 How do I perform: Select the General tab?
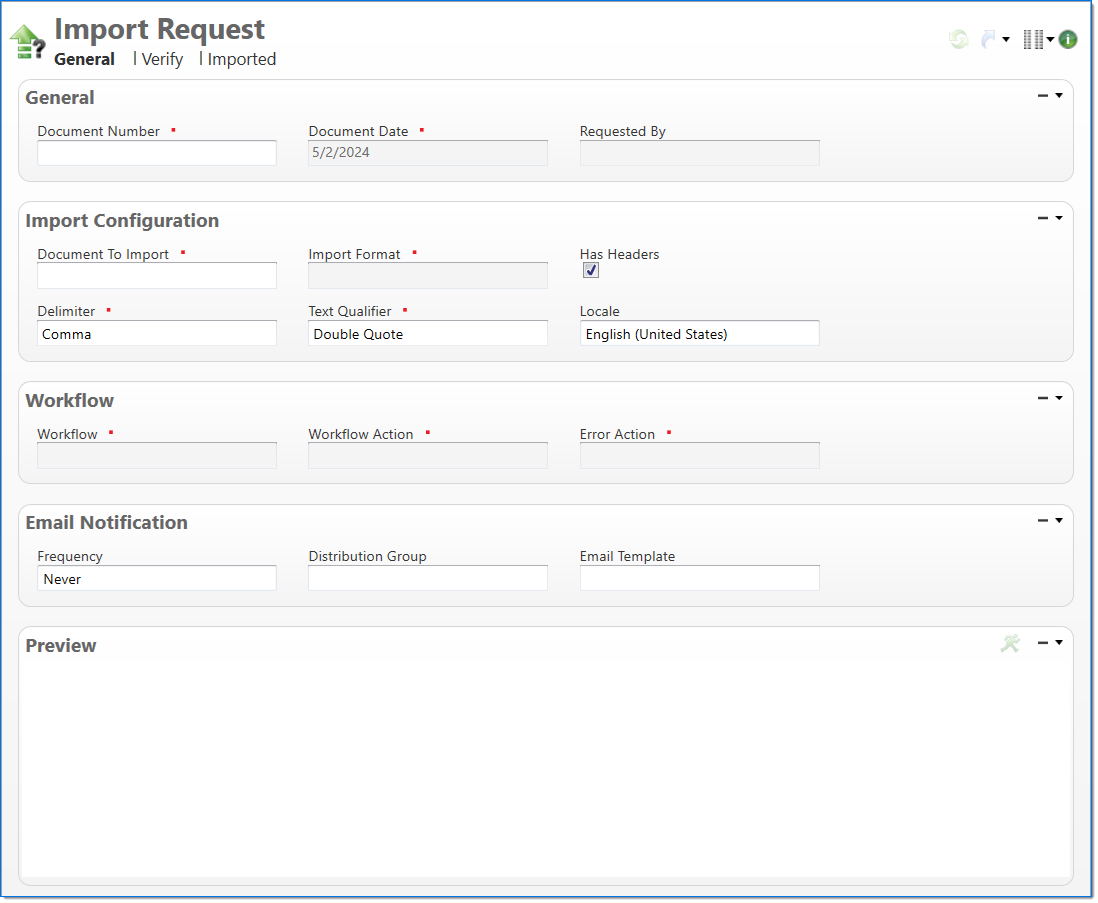[x=84, y=59]
